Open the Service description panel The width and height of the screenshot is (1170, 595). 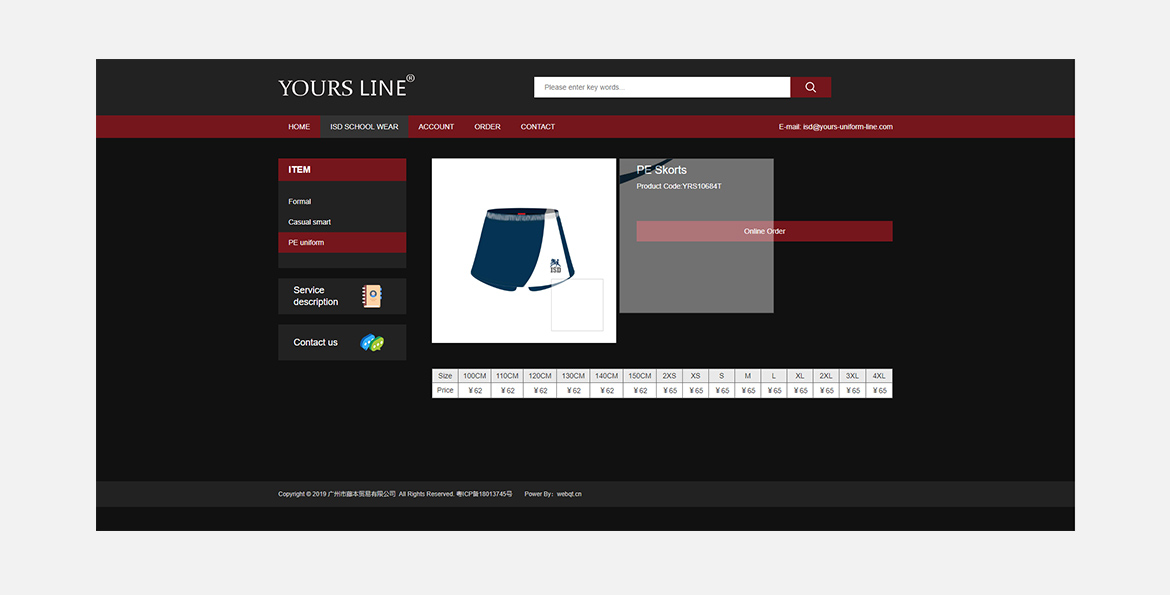(316, 296)
